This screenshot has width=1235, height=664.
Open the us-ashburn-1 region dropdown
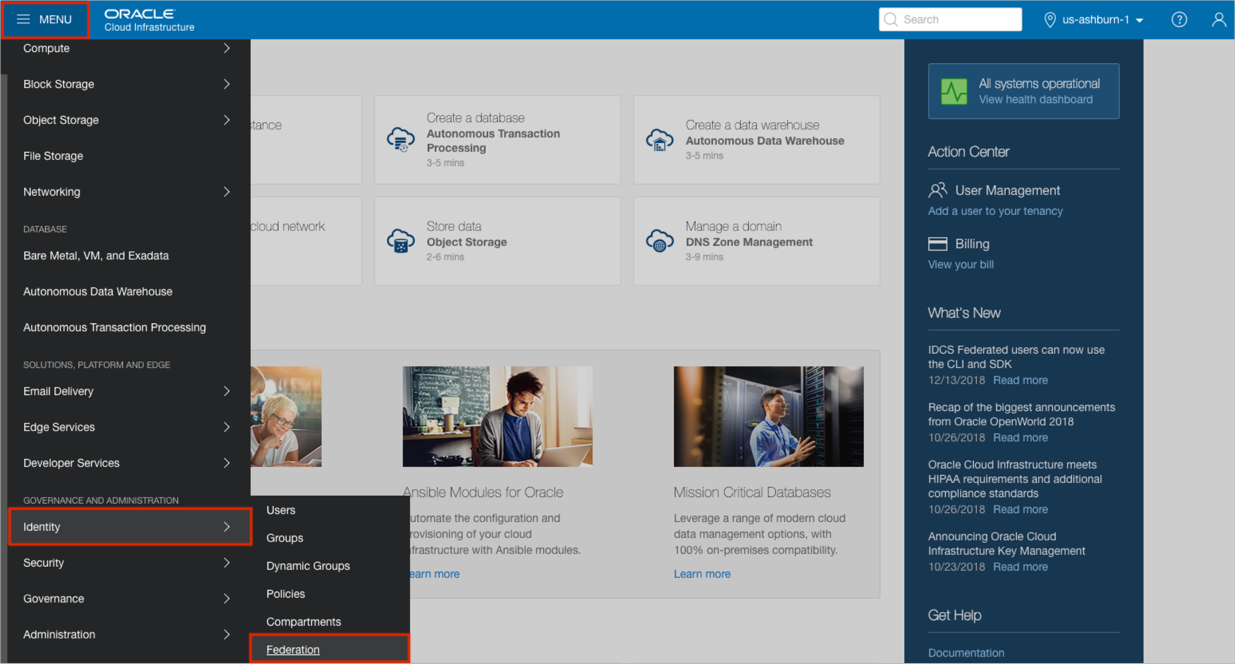[x=1094, y=19]
